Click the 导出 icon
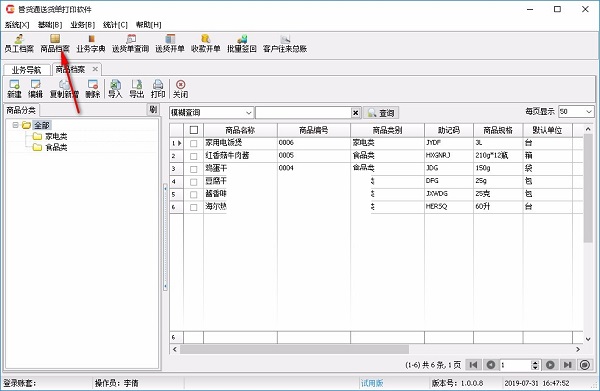The height and width of the screenshot is (391, 600). [136, 89]
